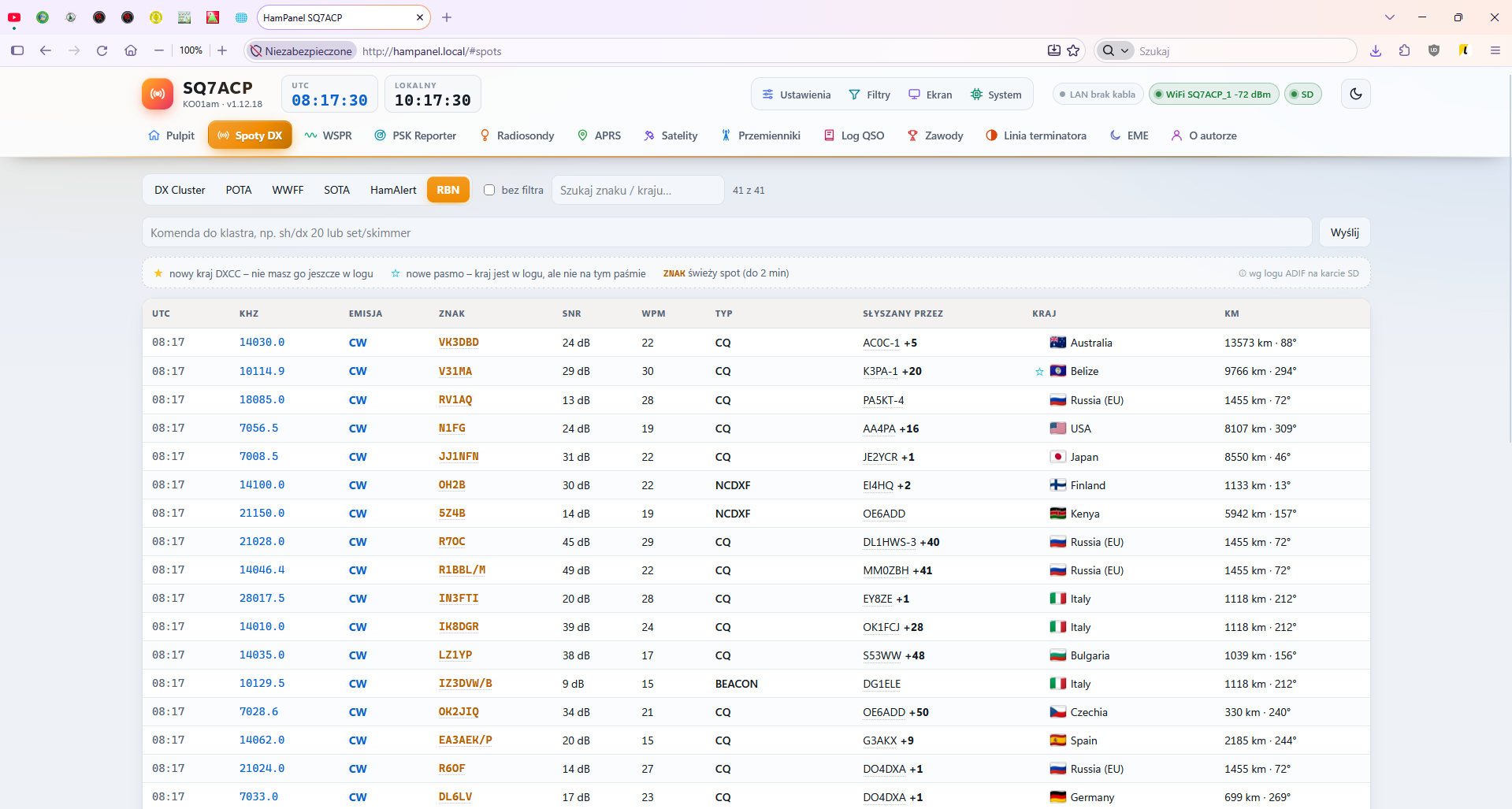Focus the cluster command input field
1512x809 pixels.
click(726, 232)
